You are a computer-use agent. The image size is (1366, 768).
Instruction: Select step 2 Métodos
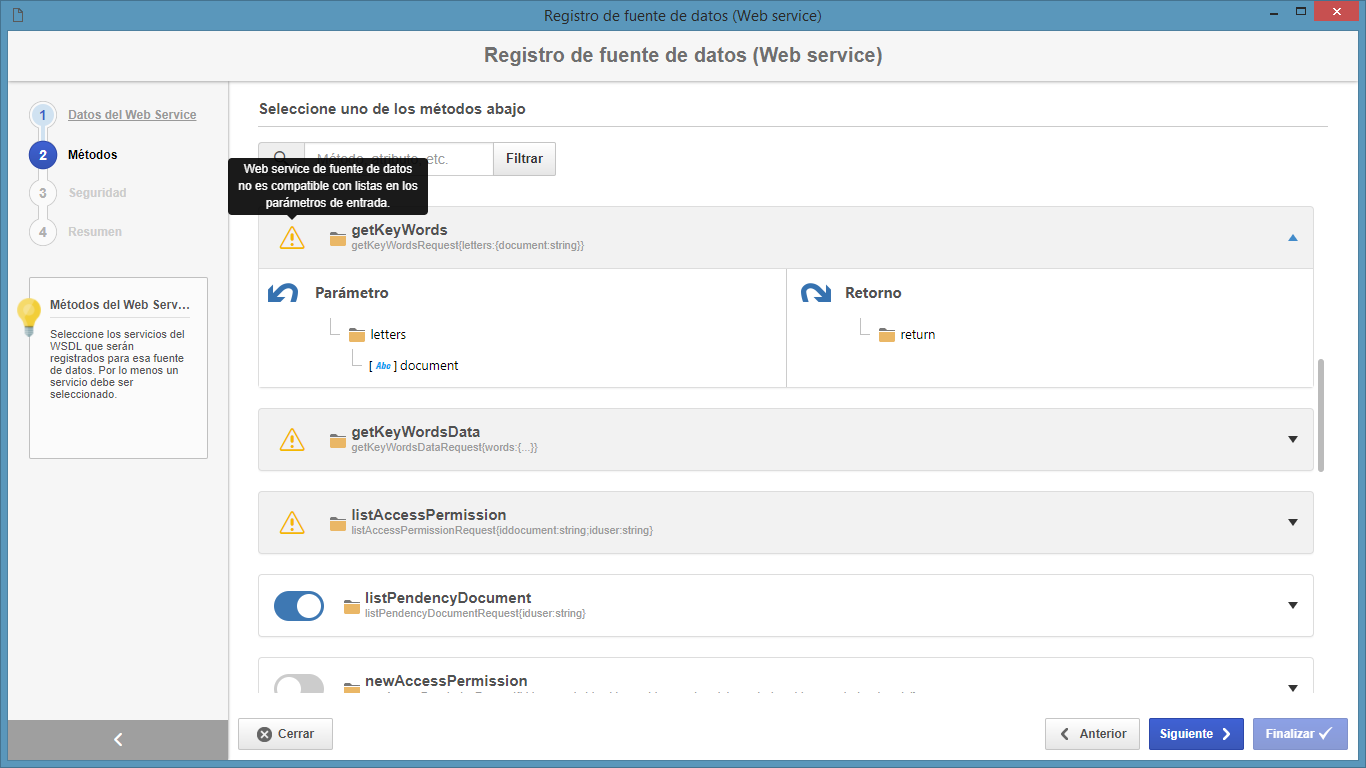(92, 155)
